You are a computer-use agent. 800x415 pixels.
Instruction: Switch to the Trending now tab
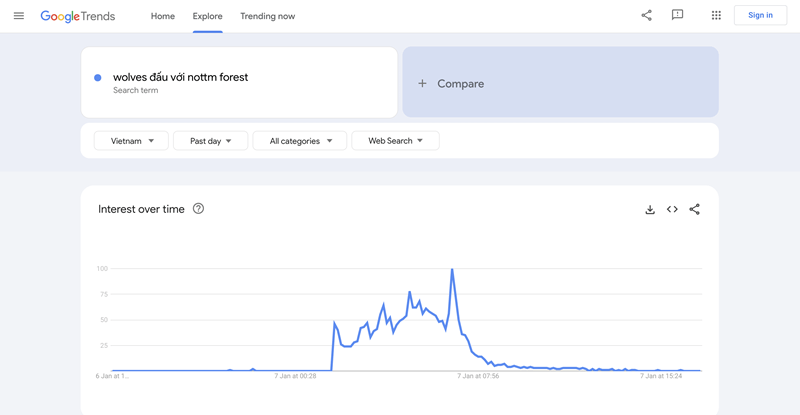pos(267,16)
